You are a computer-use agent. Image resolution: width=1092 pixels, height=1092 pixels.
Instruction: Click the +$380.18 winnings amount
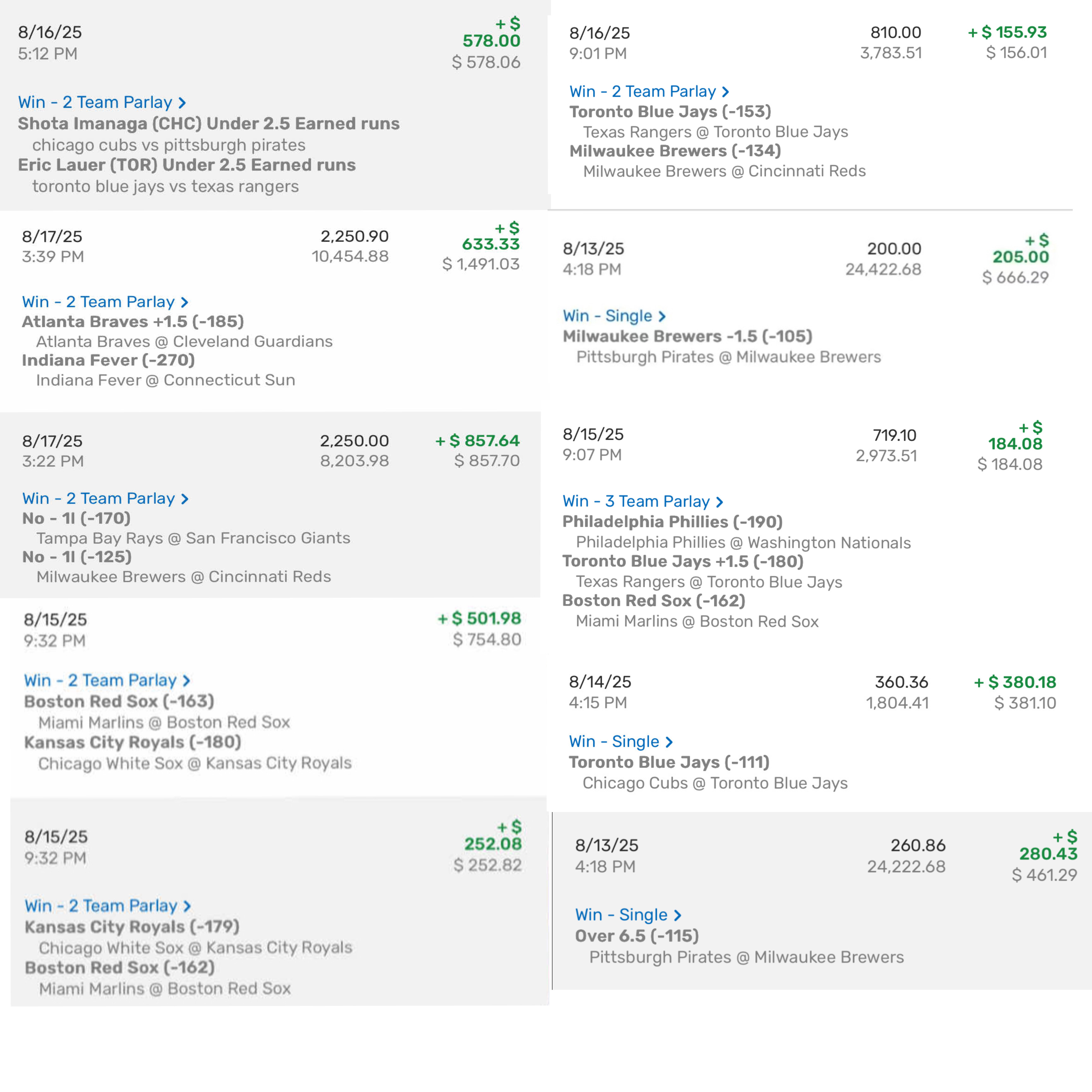(x=1015, y=682)
